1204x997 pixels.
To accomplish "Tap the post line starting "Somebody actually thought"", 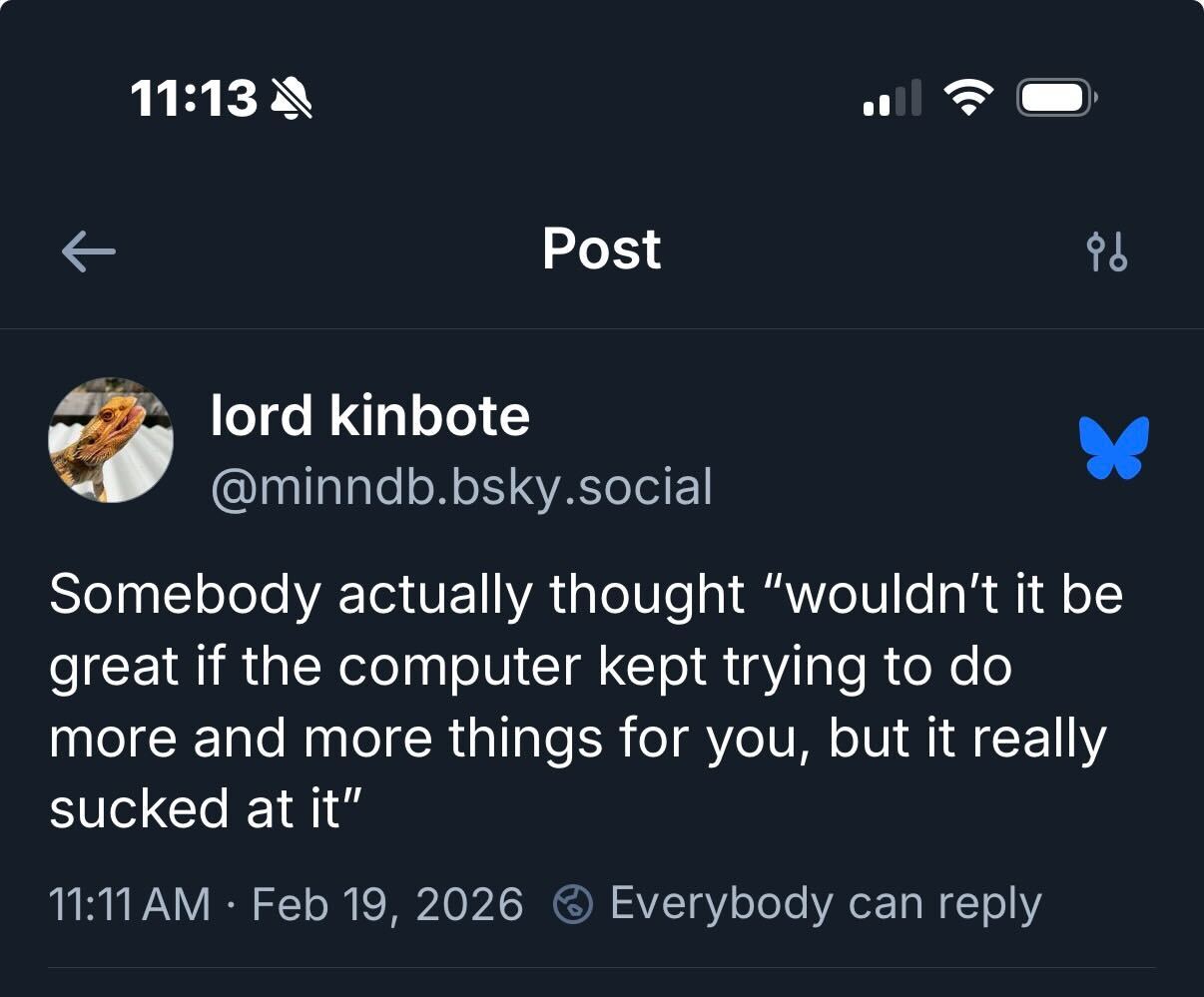I will pos(585,594).
